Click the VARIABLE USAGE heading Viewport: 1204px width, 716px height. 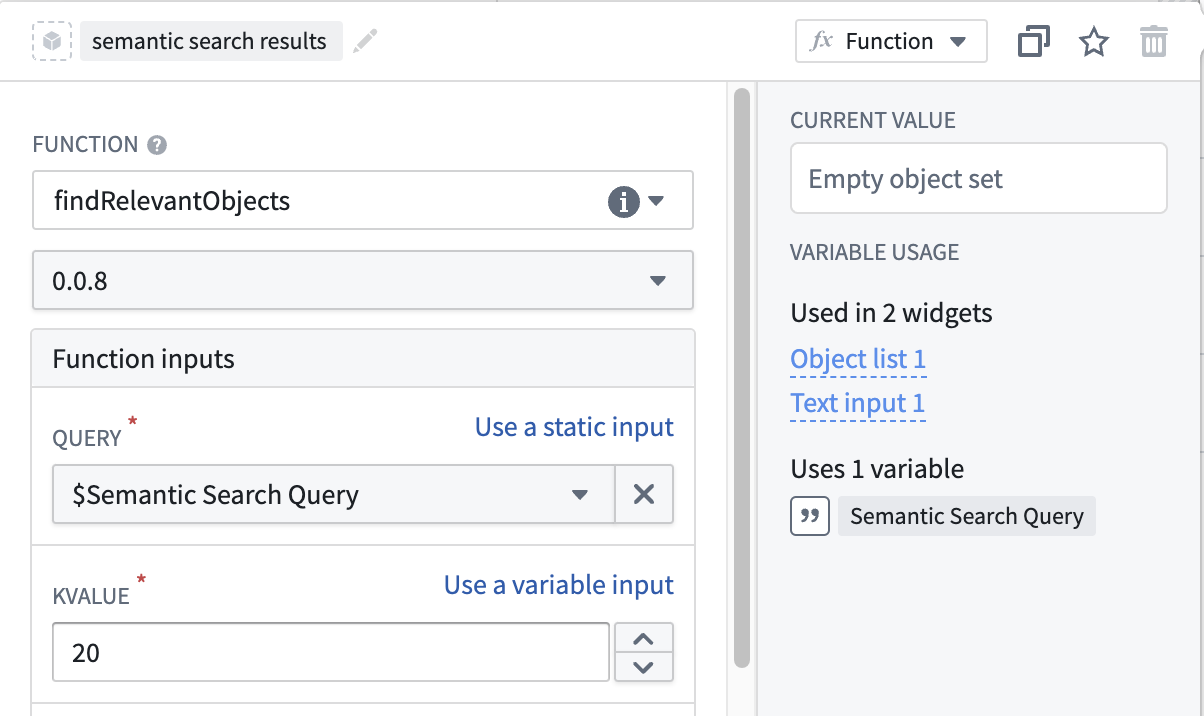[x=874, y=252]
